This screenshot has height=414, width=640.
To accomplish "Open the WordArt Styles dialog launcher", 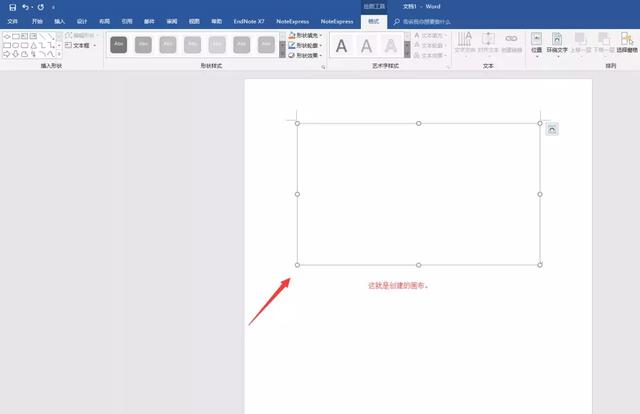I will (449, 67).
